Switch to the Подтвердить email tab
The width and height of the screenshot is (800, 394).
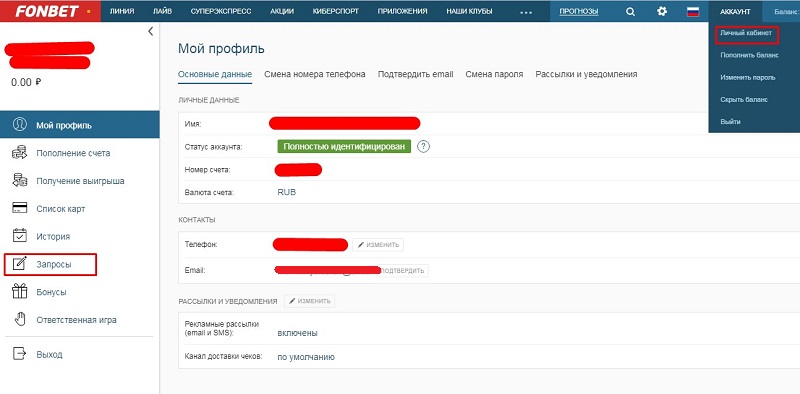[x=415, y=74]
